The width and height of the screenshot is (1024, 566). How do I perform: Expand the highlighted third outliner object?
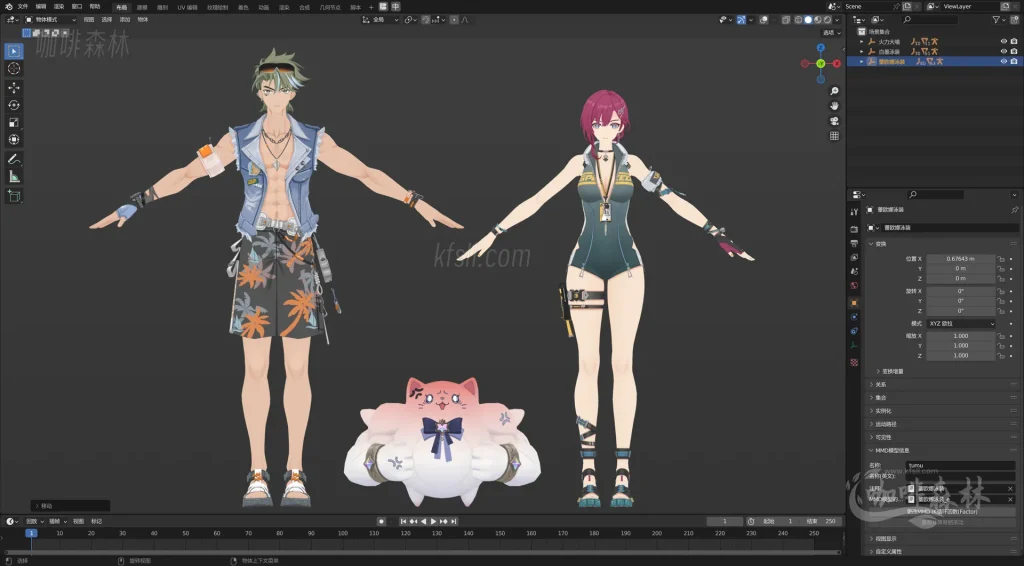click(862, 61)
